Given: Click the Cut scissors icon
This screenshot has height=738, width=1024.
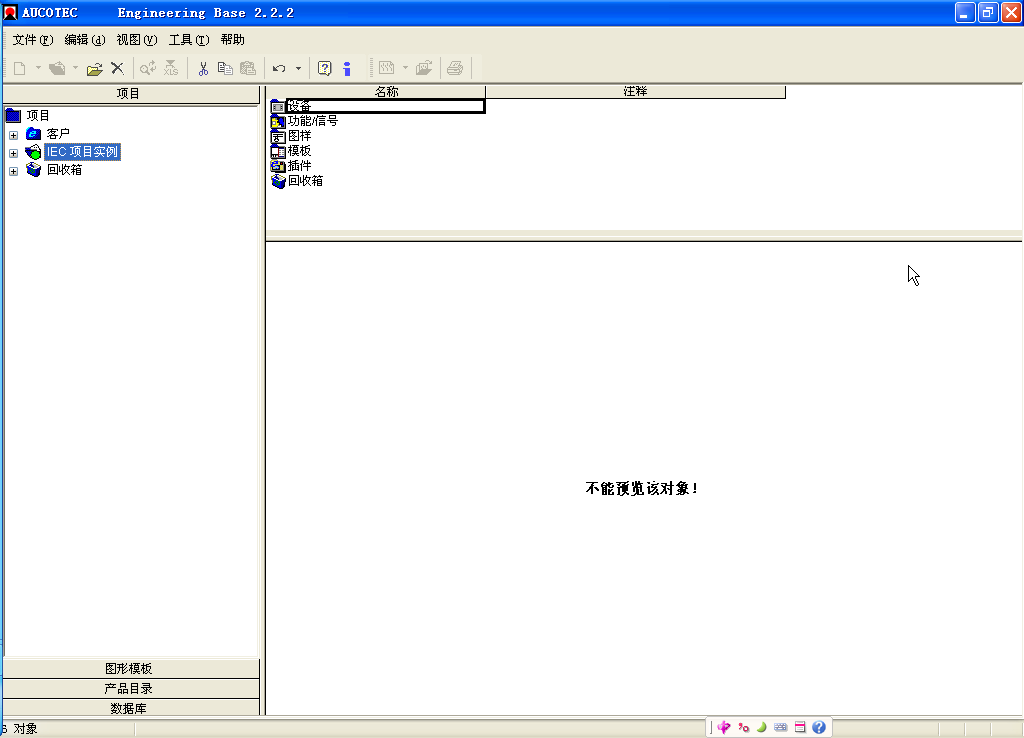Looking at the screenshot, I should 203,68.
